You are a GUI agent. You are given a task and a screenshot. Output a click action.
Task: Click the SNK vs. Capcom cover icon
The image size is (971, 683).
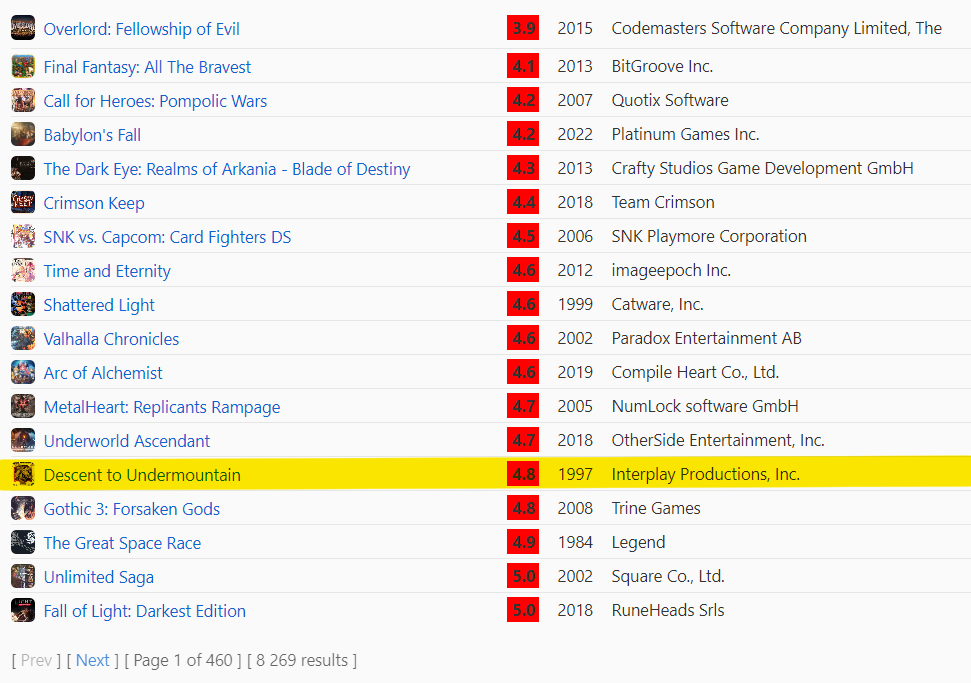pos(23,237)
